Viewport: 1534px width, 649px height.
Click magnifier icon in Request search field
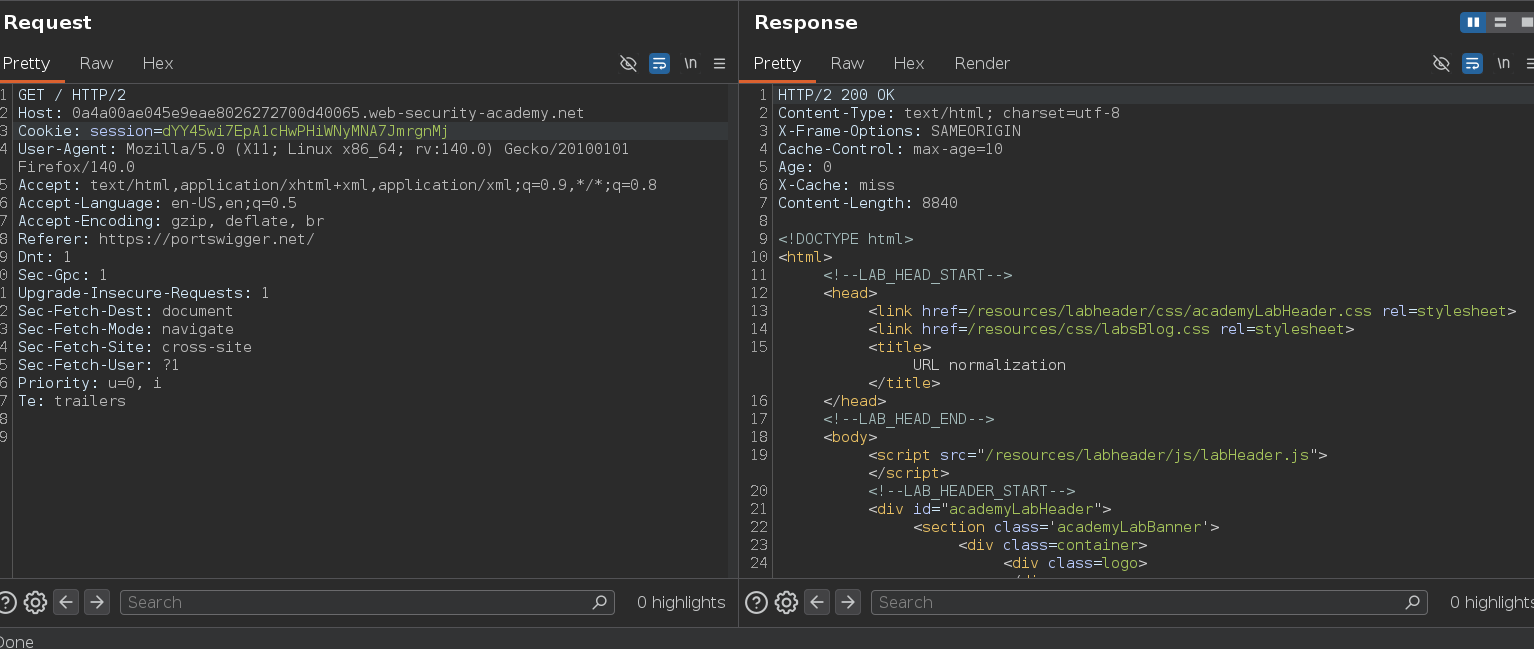[600, 602]
